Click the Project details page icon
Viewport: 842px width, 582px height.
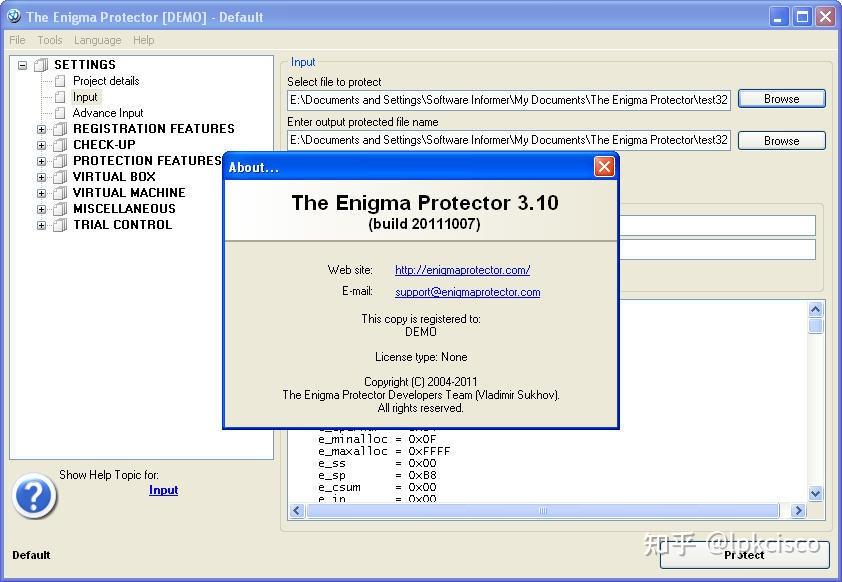[60, 81]
